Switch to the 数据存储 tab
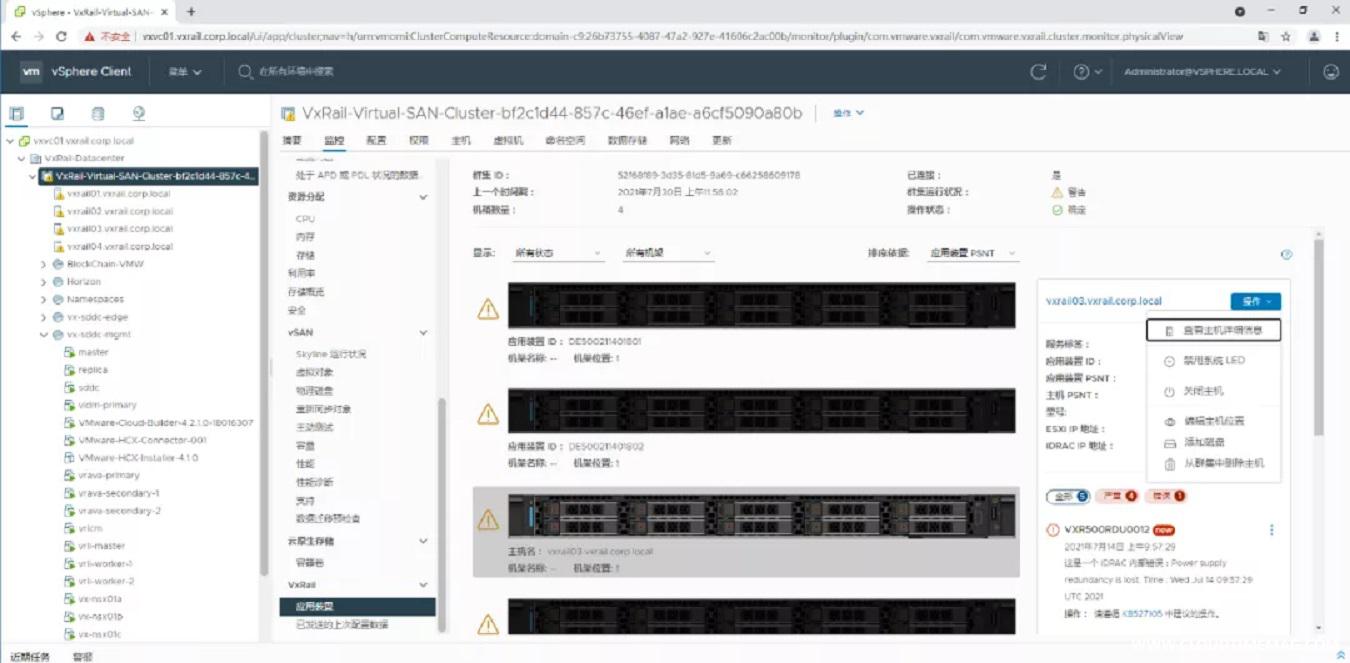 [x=627, y=141]
